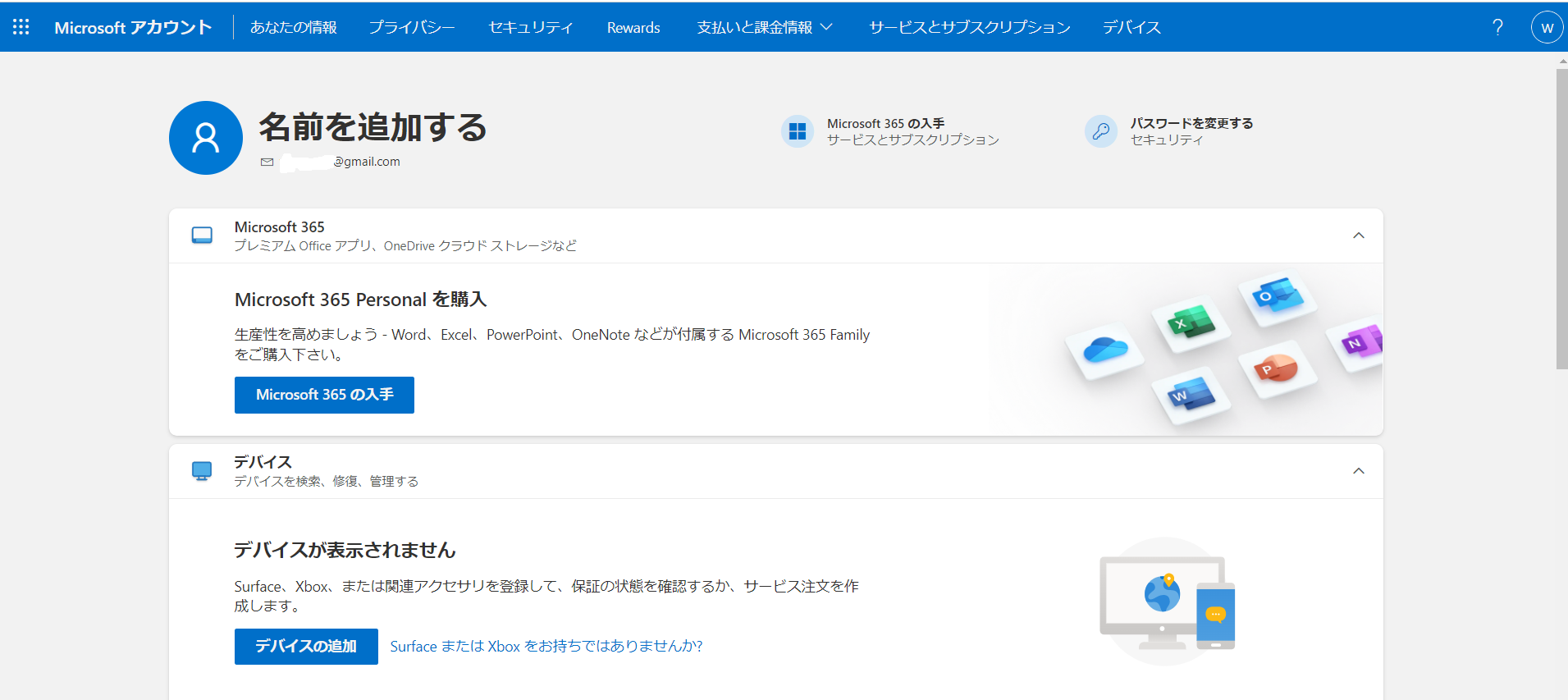1568x700 pixels.
Task: Click the blue Microsoft 365 の入手 button
Action: click(x=324, y=395)
